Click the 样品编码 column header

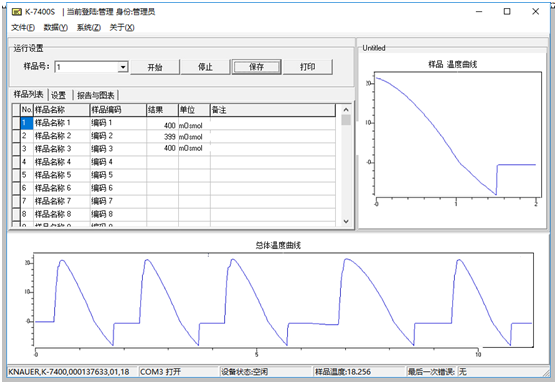[118, 110]
